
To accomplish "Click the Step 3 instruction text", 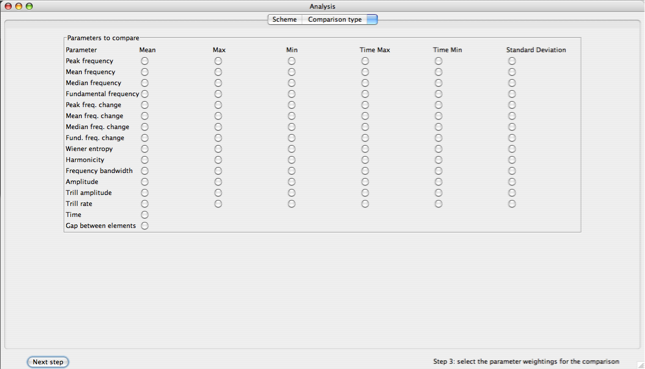I will click(x=526, y=362).
